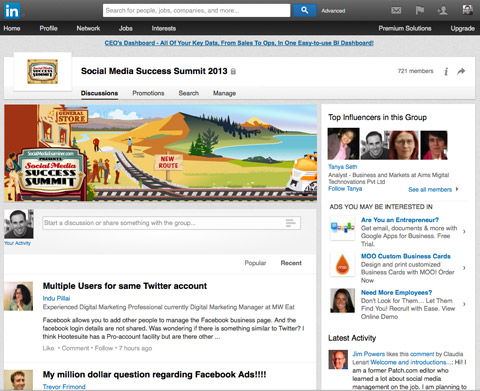This screenshot has height=391, width=480.
Task: Click the Social Media Success Summit group logo
Action: [42, 71]
